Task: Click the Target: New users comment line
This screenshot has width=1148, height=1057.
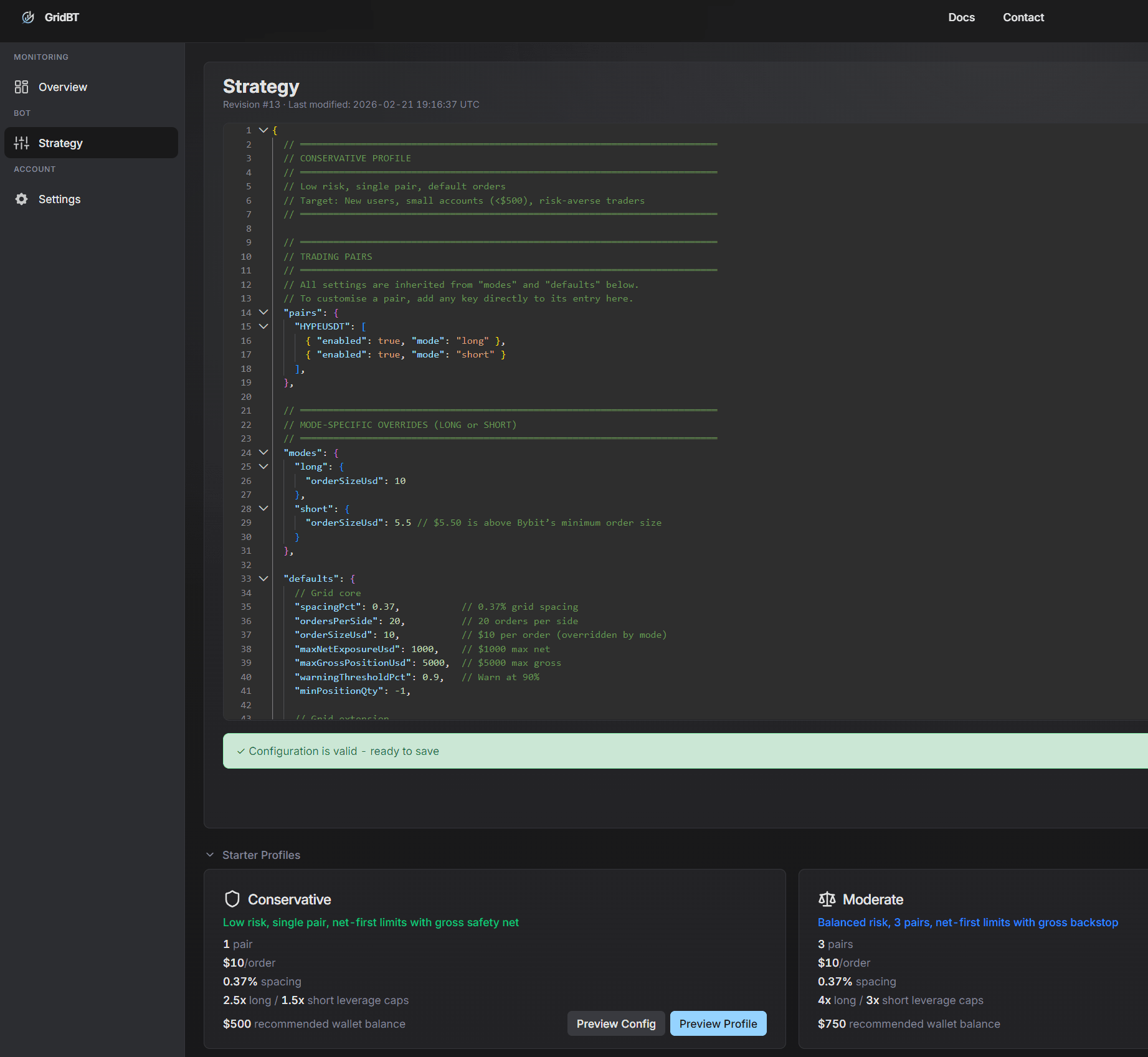Action: 464,201
